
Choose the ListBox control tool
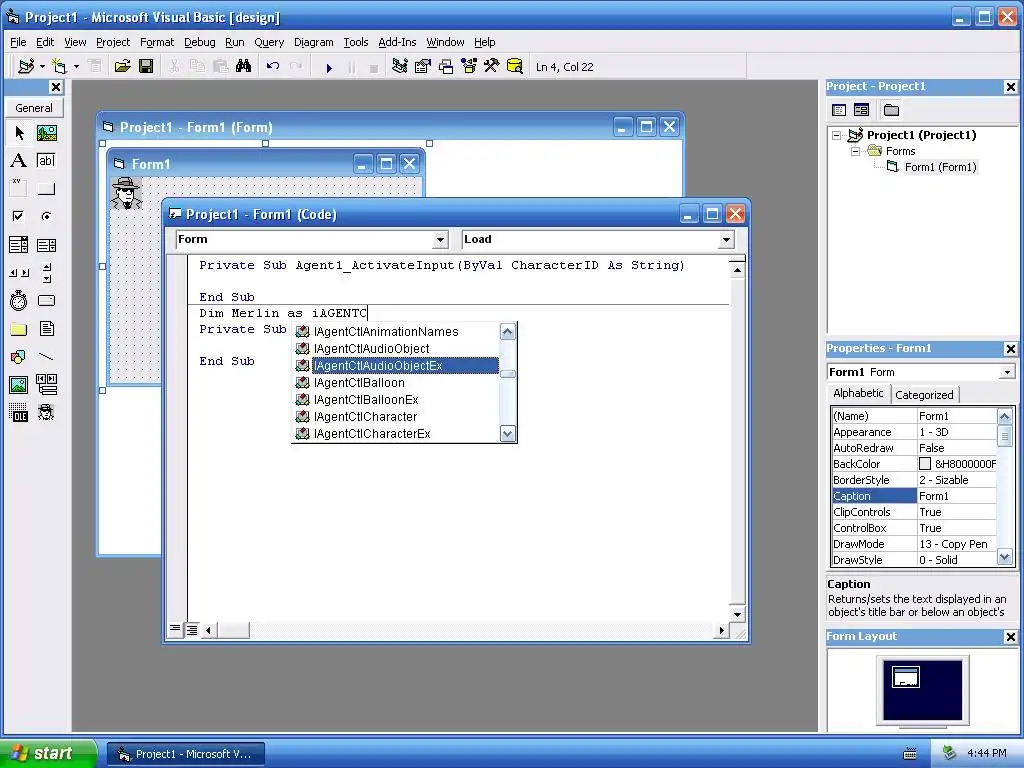[46, 245]
